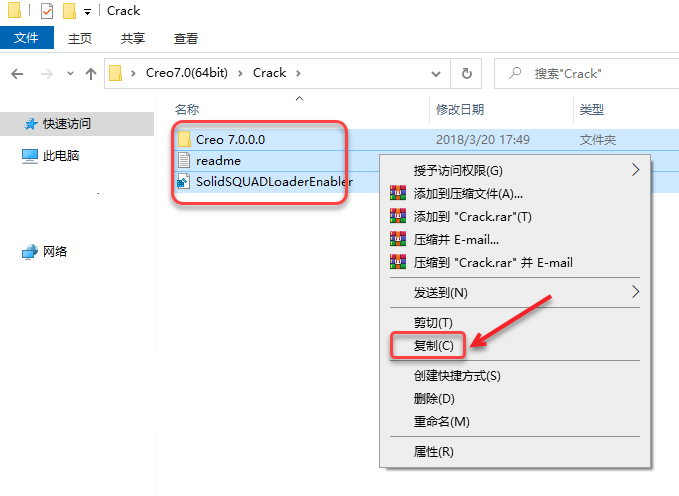This screenshot has width=679, height=496.
Task: Click the 快速访问 star icon
Action: [x=31, y=124]
